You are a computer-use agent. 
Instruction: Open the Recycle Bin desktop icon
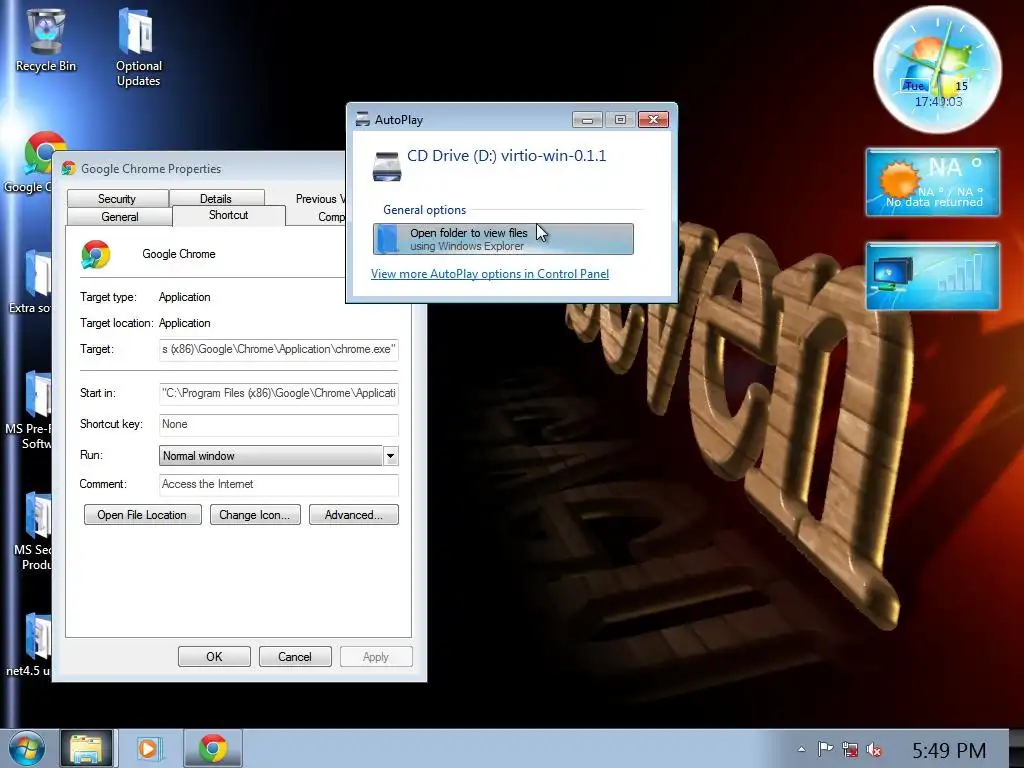pos(46,38)
